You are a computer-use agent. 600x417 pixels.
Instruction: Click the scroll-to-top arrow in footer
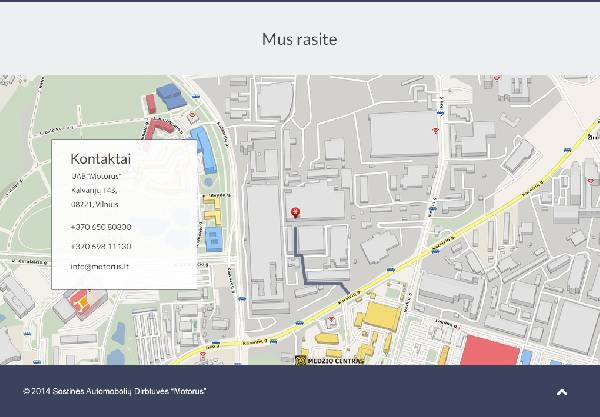(561, 392)
